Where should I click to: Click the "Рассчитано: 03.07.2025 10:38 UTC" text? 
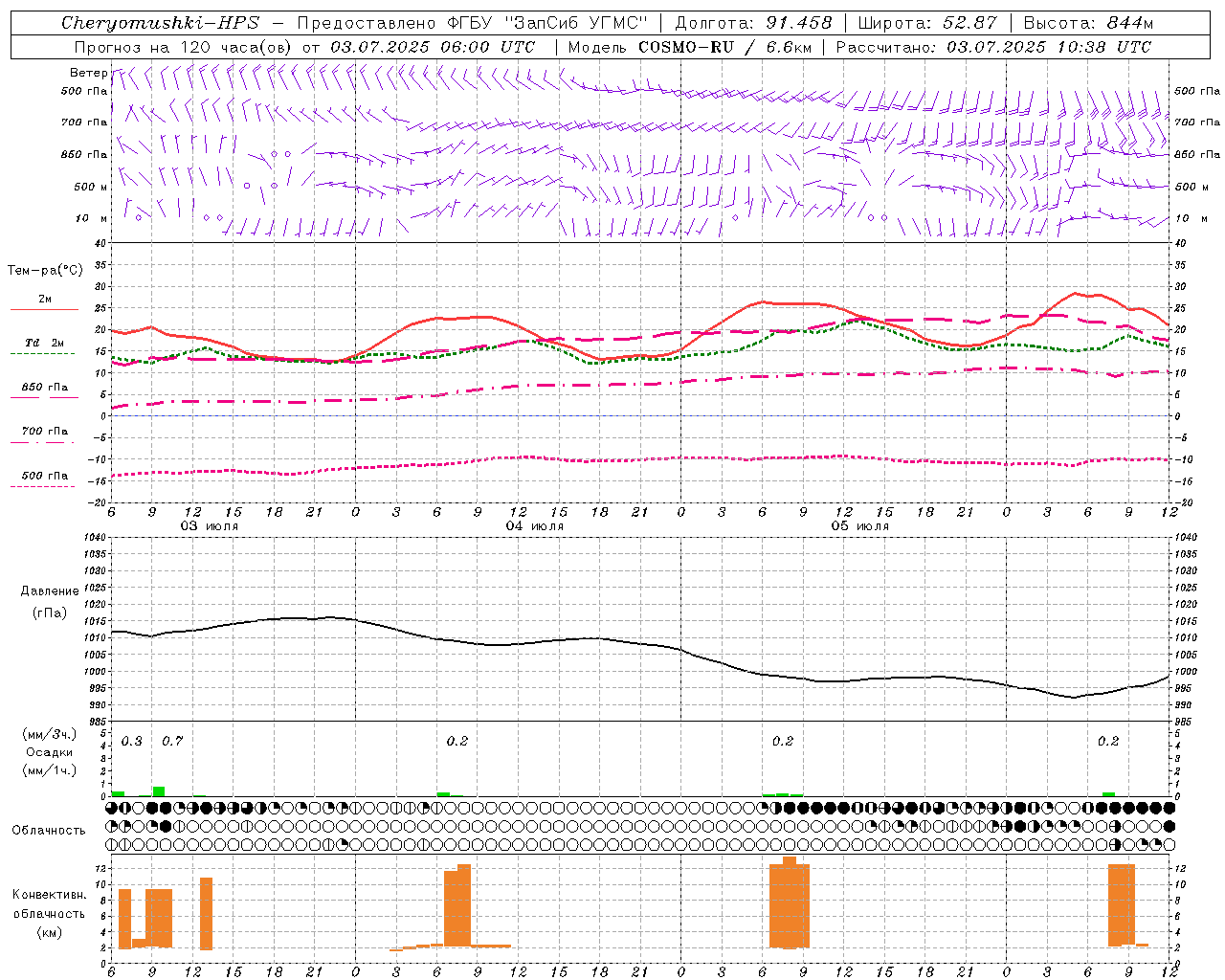(x=993, y=47)
